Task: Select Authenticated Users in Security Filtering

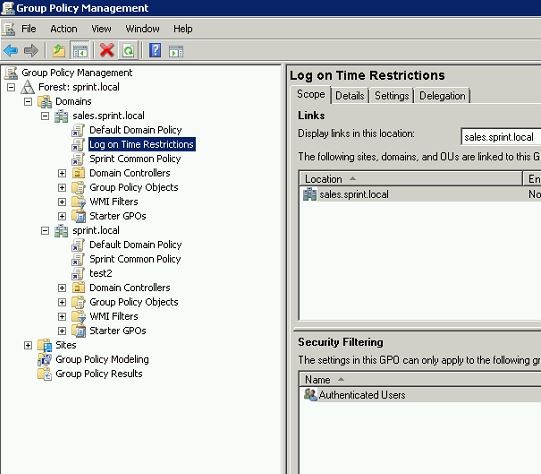Action: point(362,395)
